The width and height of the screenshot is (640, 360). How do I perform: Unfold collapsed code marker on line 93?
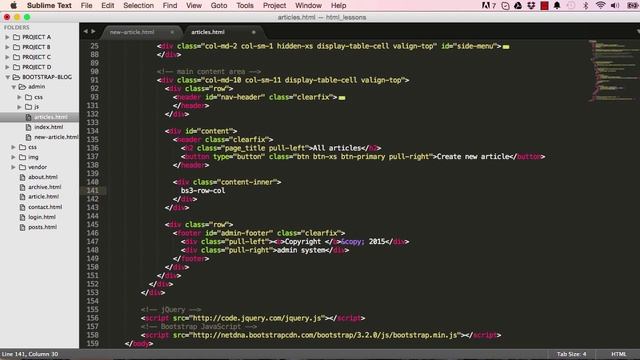click(x=342, y=98)
